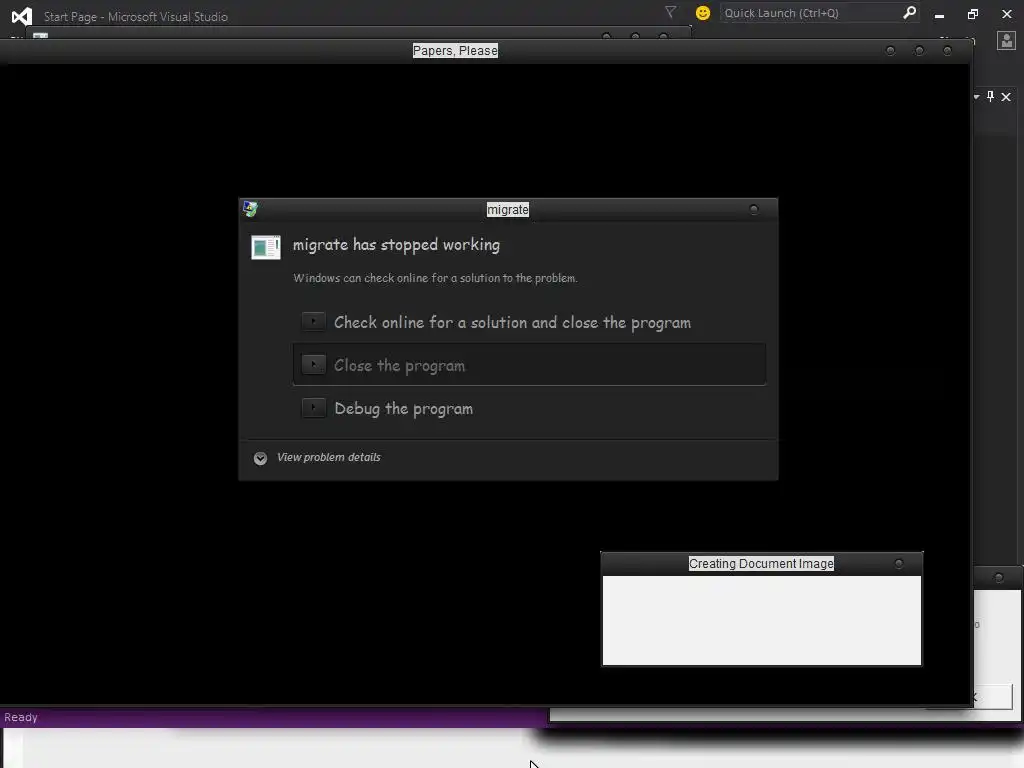Click arrow beside Check online option
This screenshot has height=768, width=1024.
pyautogui.click(x=313, y=321)
